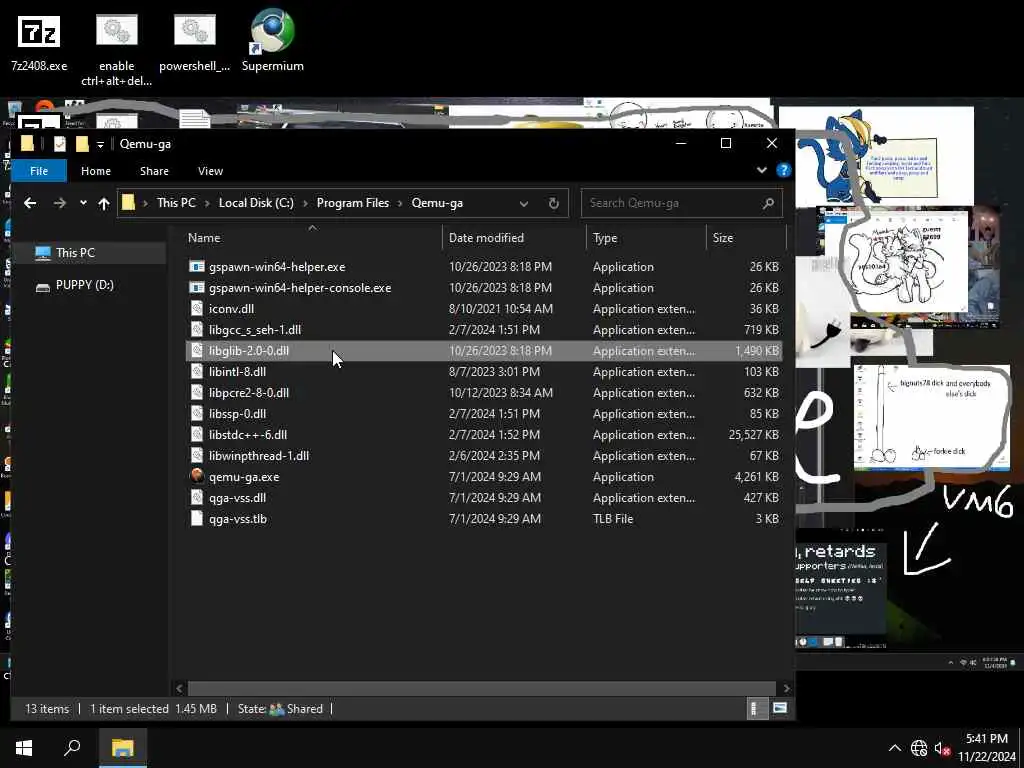Select the iconv.dll file
1024x768 pixels.
484,309
